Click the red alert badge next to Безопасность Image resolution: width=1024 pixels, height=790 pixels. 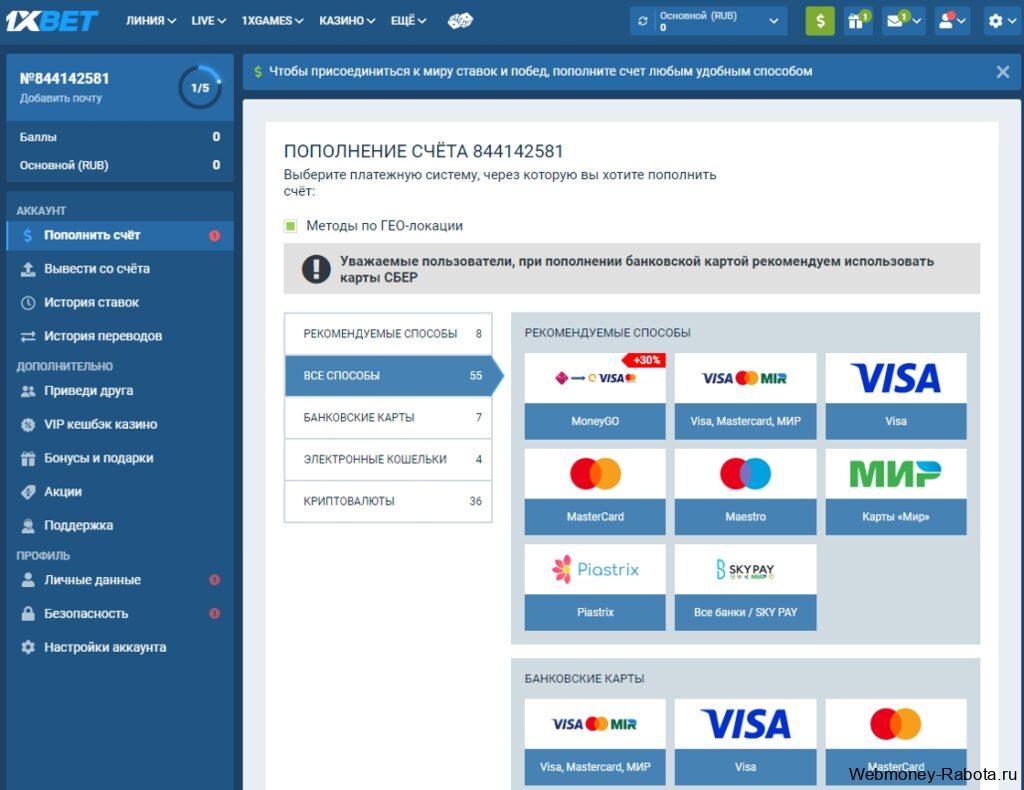[x=214, y=614]
